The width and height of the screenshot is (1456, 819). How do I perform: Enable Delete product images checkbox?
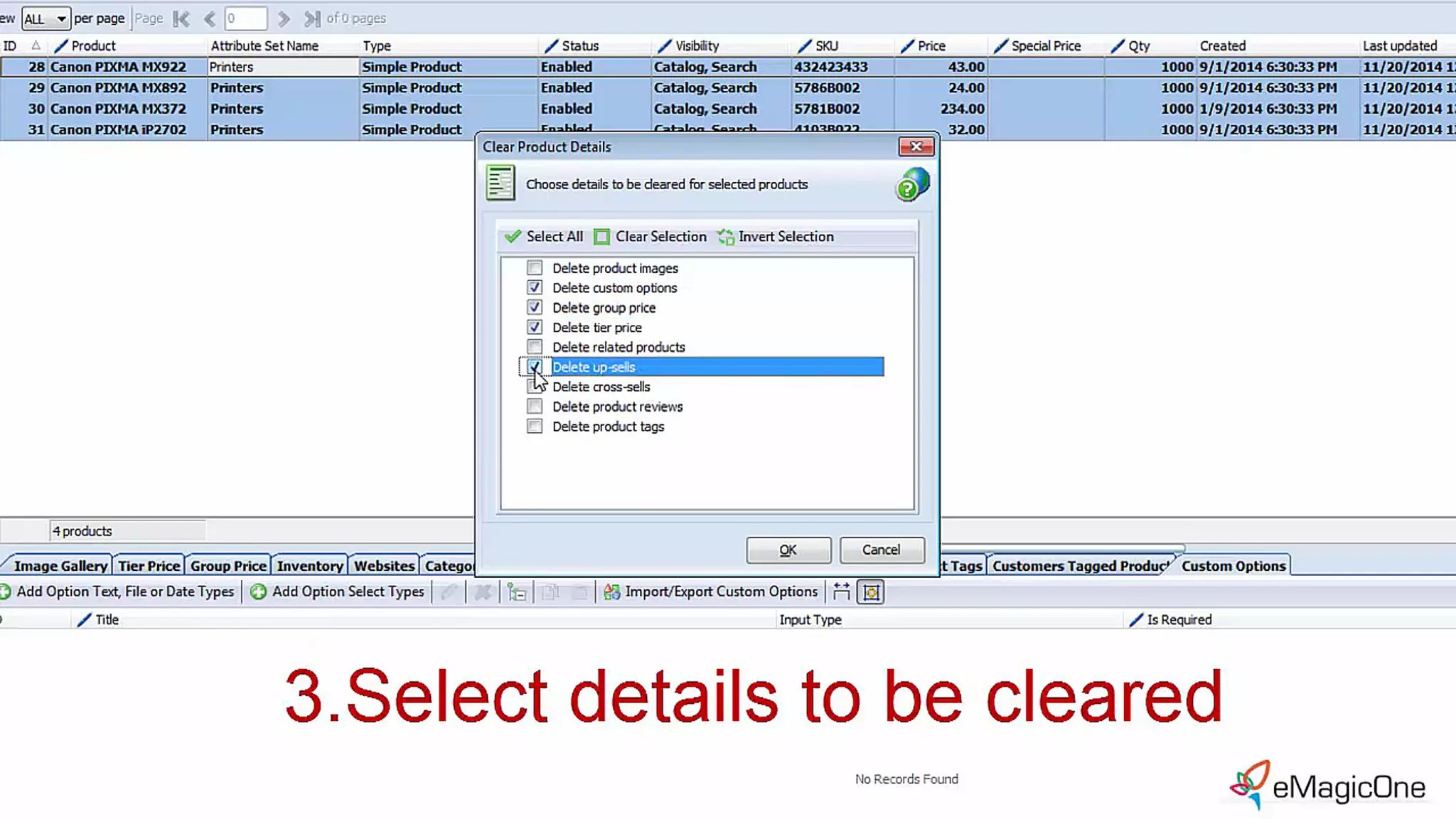coord(535,268)
